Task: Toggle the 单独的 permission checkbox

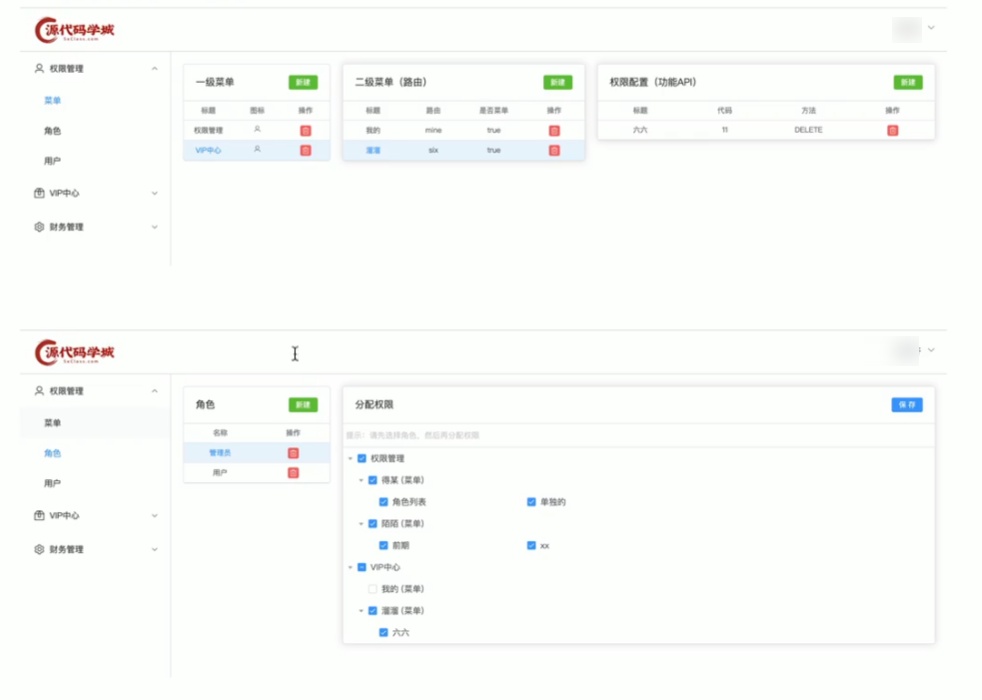Action: [530, 500]
